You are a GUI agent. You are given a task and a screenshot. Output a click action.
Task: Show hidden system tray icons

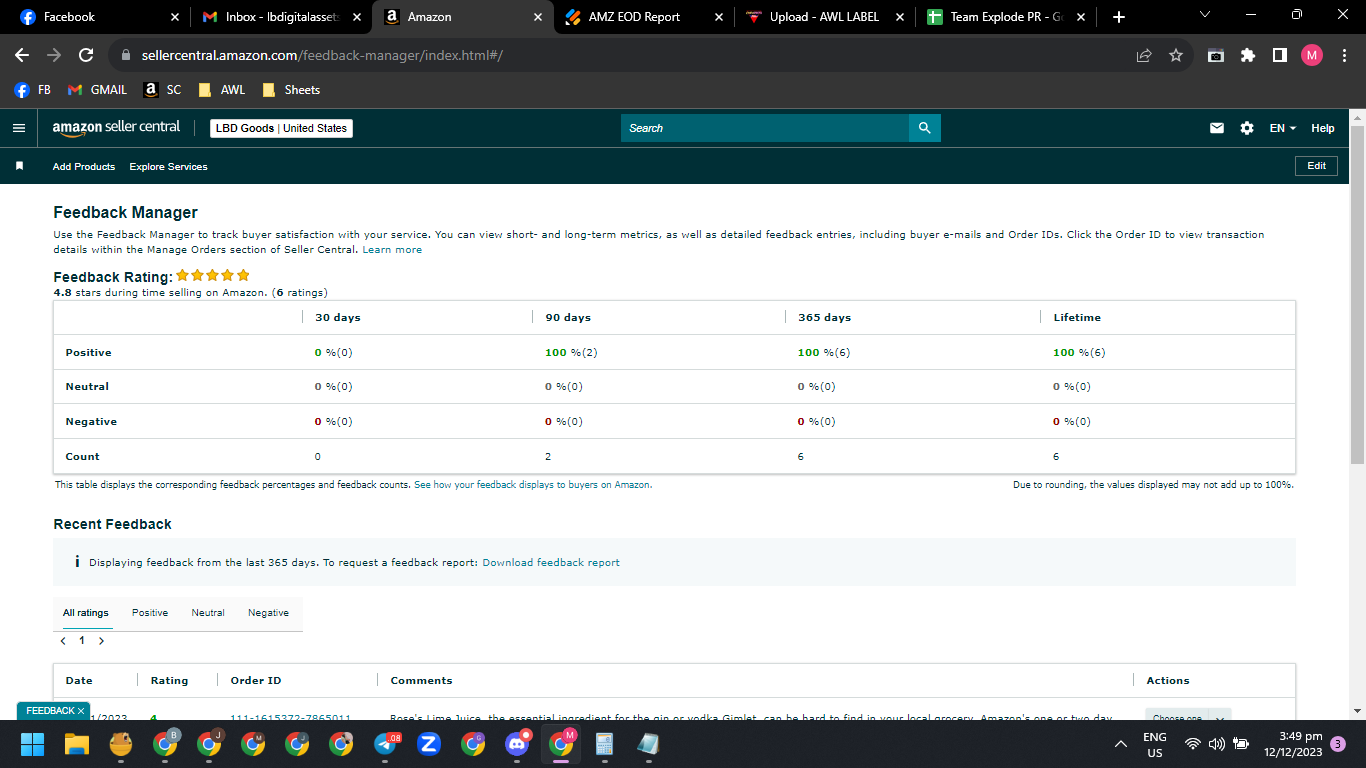[1121, 744]
